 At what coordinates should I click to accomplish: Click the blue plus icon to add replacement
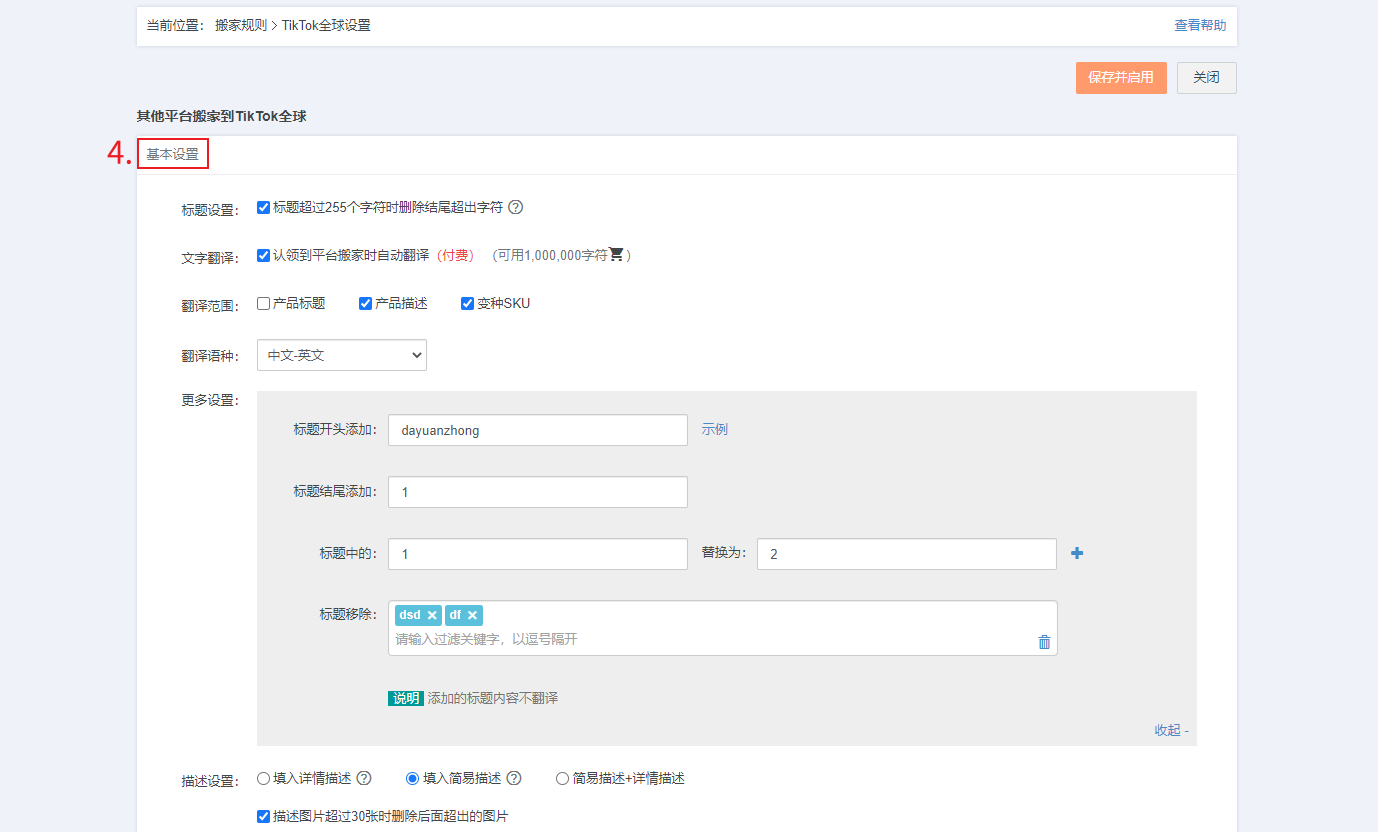(1077, 553)
